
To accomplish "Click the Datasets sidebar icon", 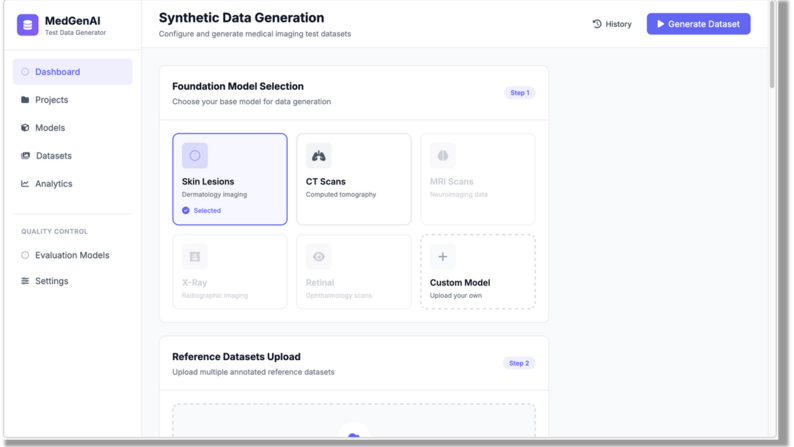I will [25, 156].
